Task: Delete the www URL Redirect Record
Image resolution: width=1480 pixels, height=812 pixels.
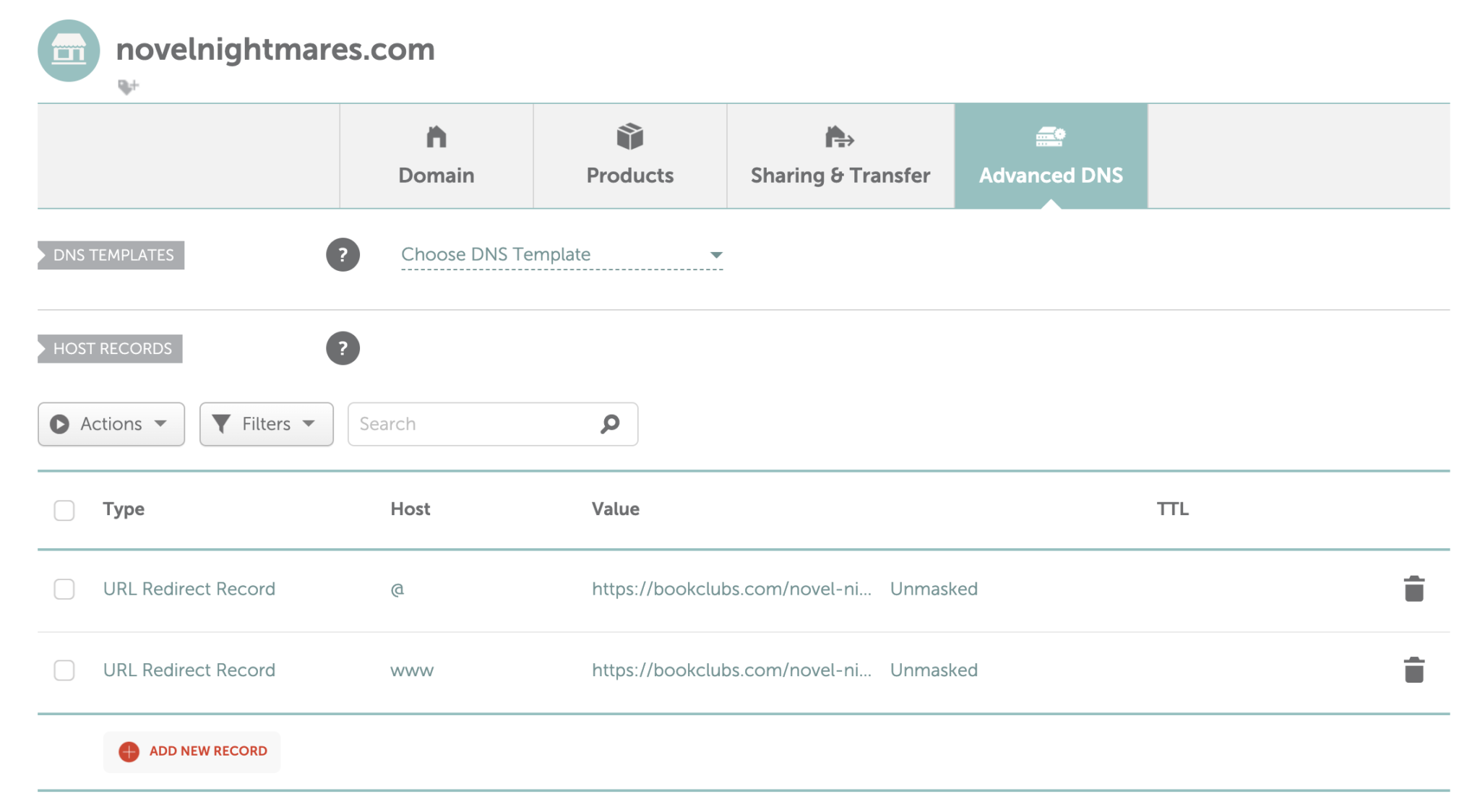Action: coord(1414,670)
